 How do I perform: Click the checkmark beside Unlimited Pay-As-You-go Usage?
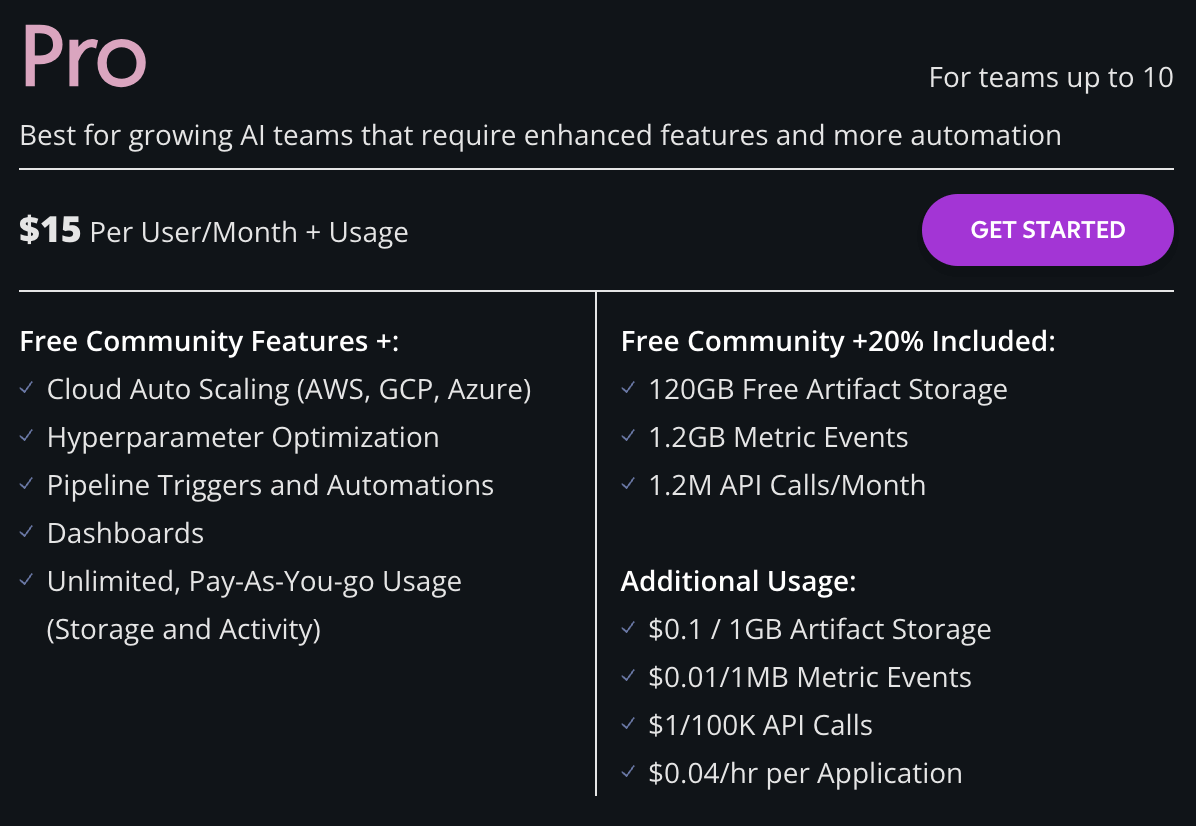(26, 581)
